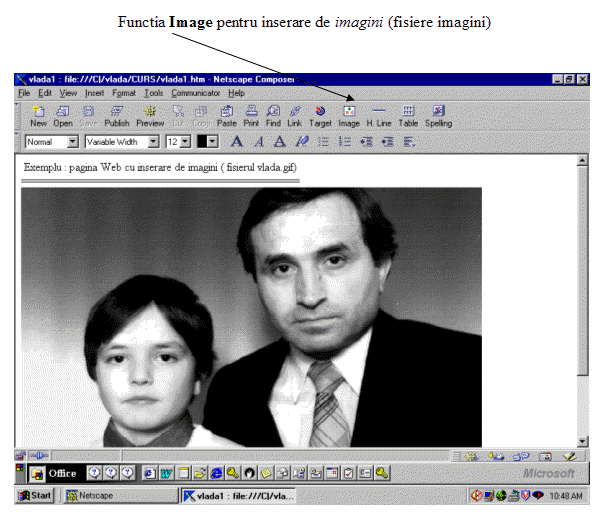
Task: Click the New document toolbar icon
Action: tap(38, 115)
